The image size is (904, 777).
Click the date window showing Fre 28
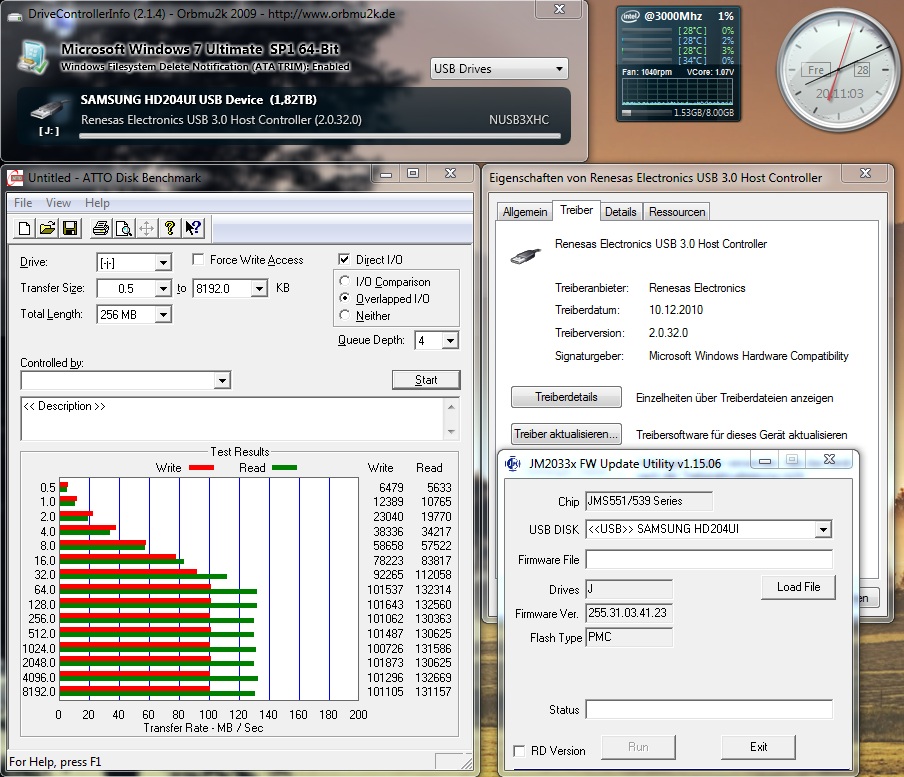tap(836, 70)
